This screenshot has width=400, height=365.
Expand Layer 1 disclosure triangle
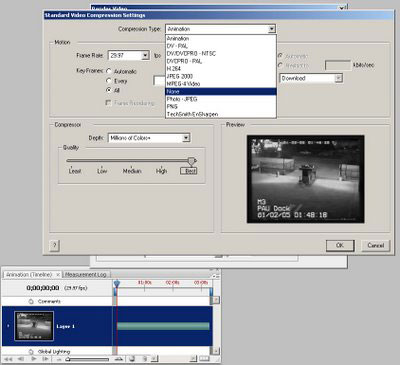8,326
